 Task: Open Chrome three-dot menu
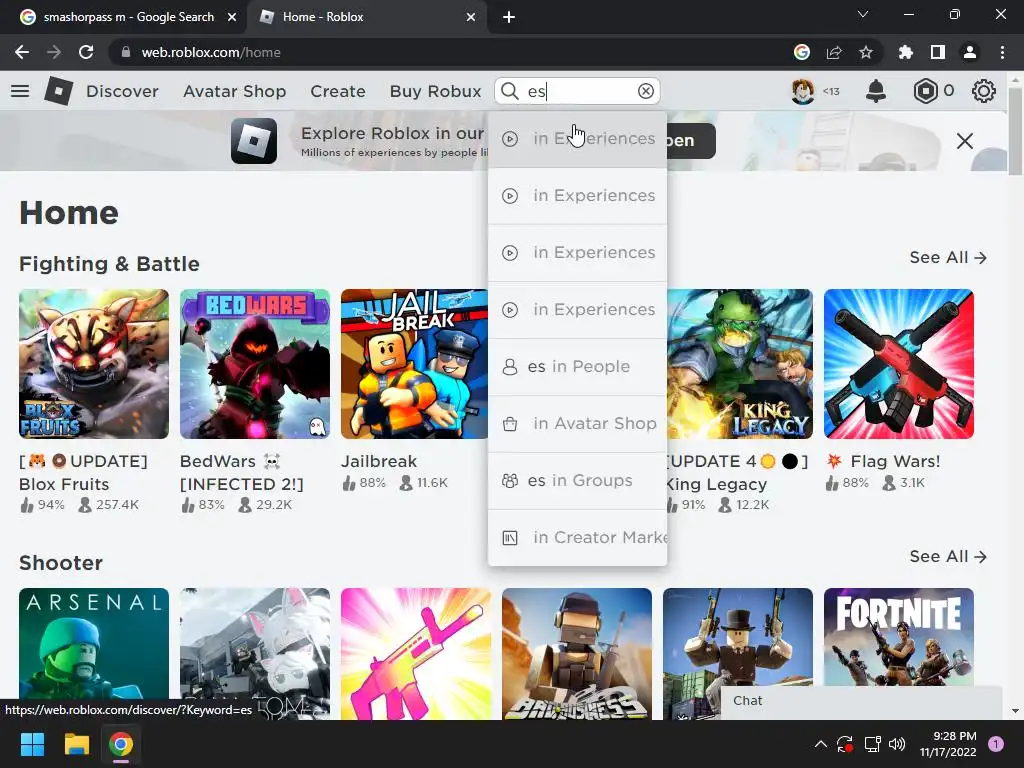pos(1002,52)
